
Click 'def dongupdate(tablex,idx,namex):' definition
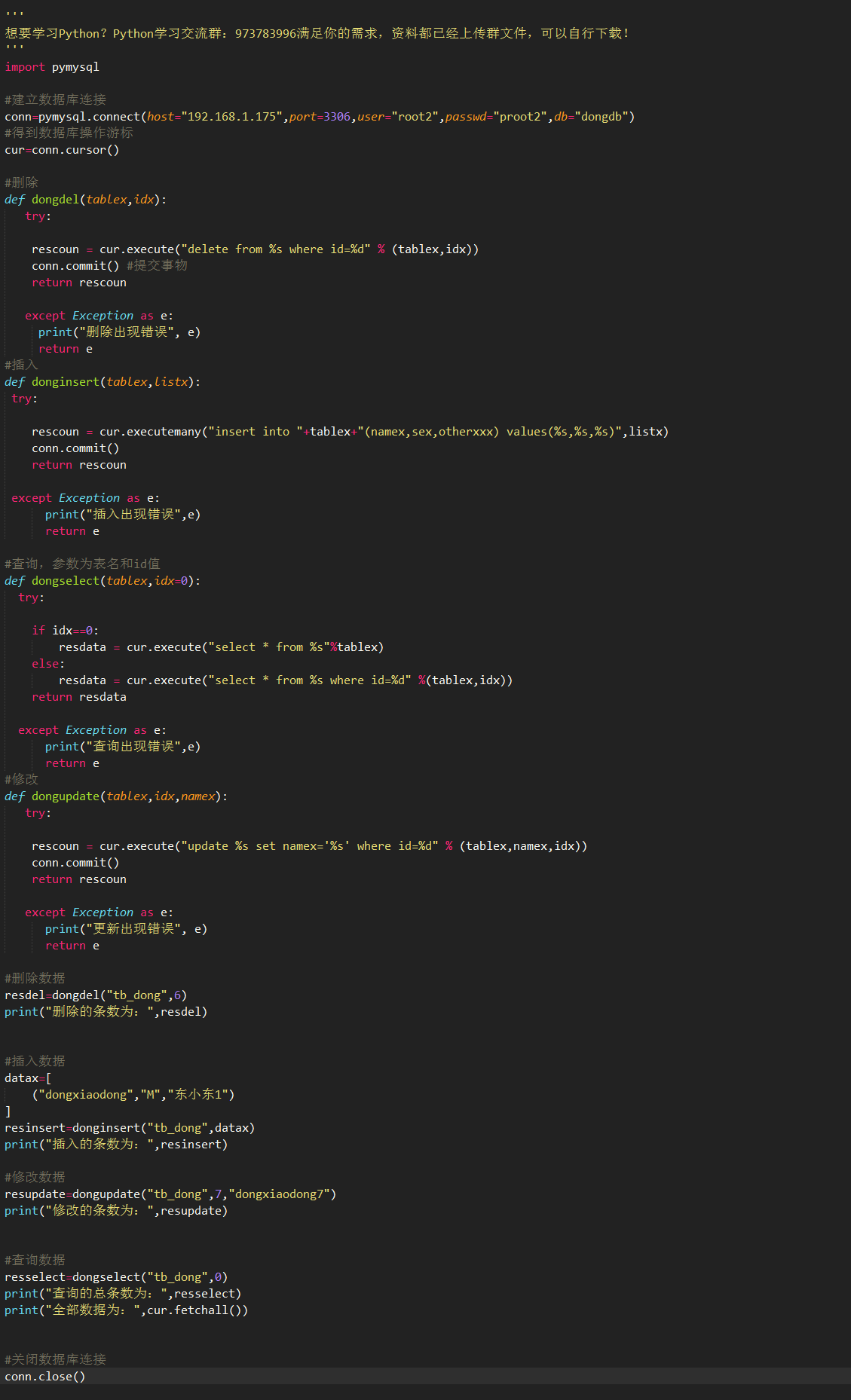(x=116, y=796)
